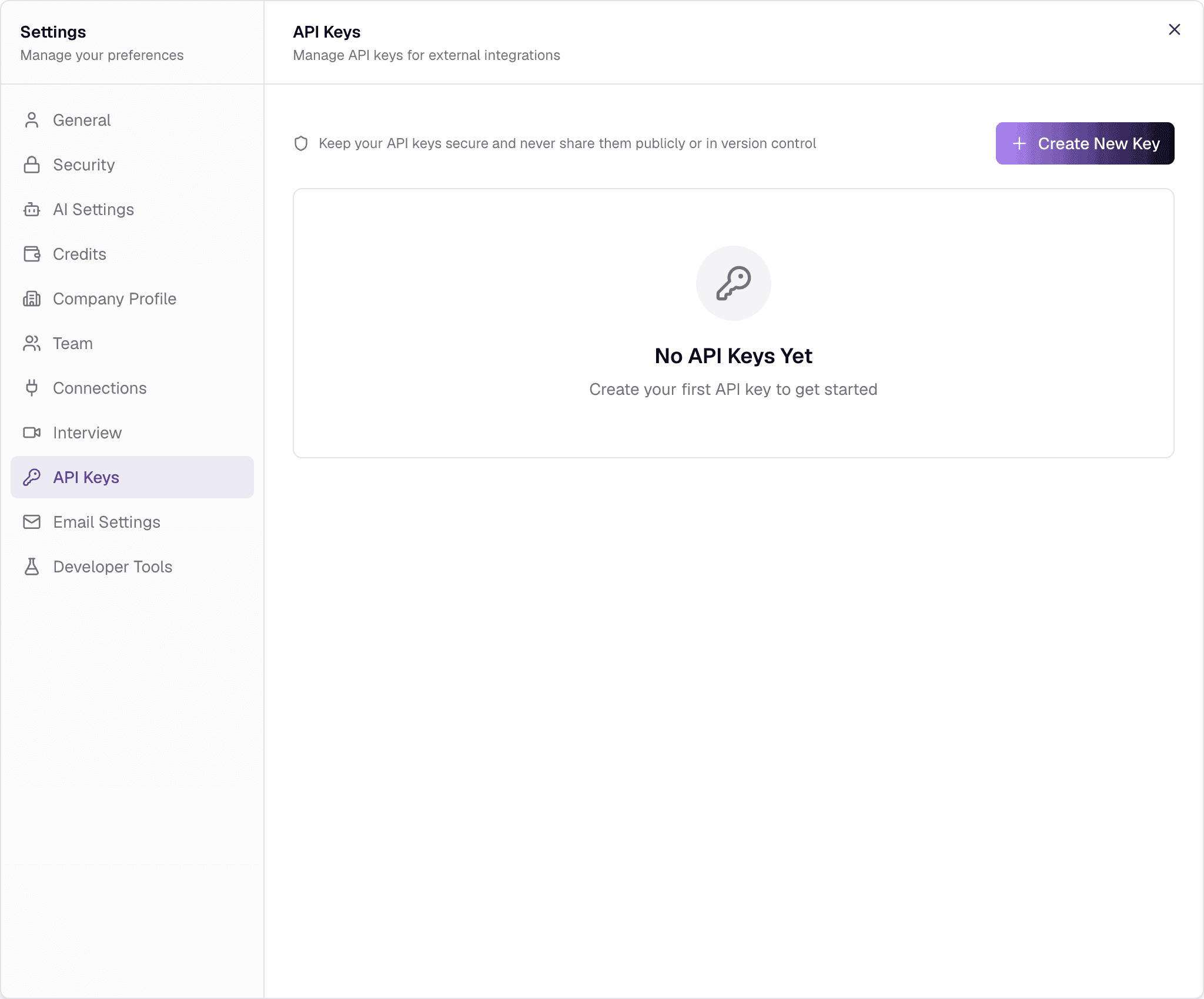Click the Create New Key button
This screenshot has width=1204, height=999.
[x=1085, y=143]
